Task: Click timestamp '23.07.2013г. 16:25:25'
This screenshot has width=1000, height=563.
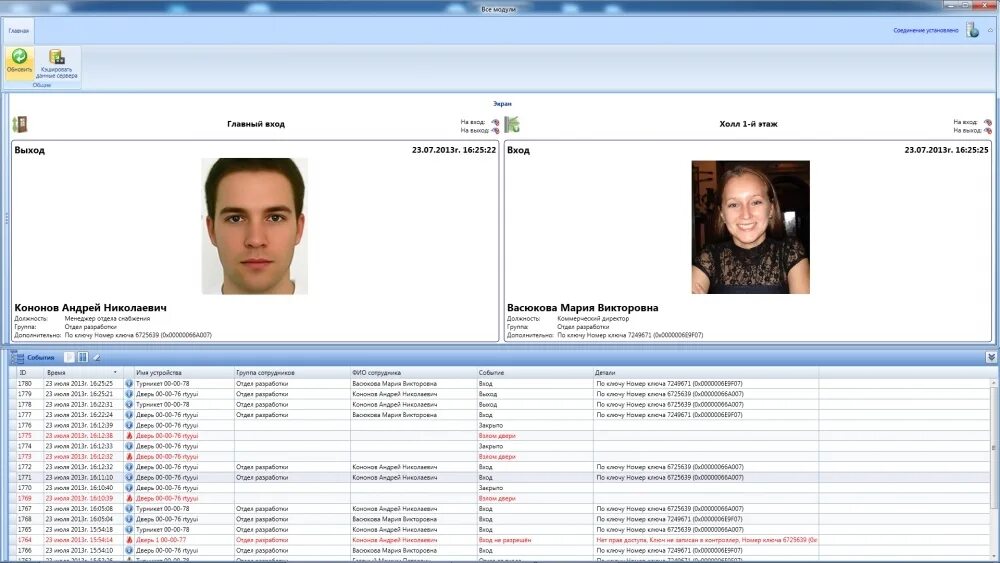Action: (946, 150)
